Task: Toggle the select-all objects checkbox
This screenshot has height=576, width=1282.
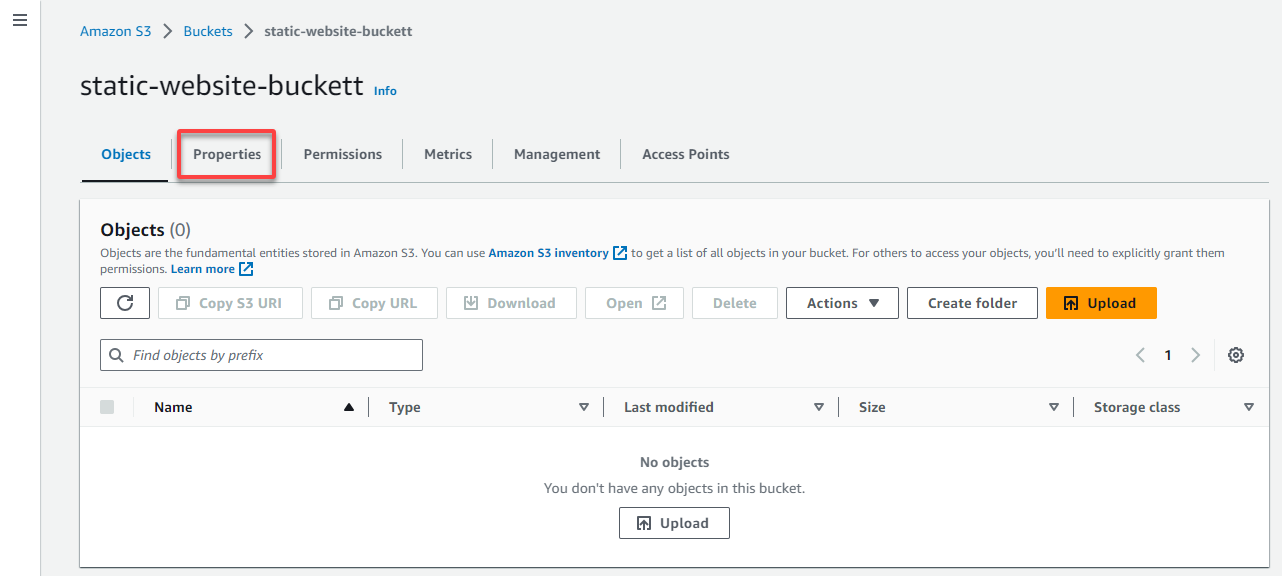Action: 107,407
